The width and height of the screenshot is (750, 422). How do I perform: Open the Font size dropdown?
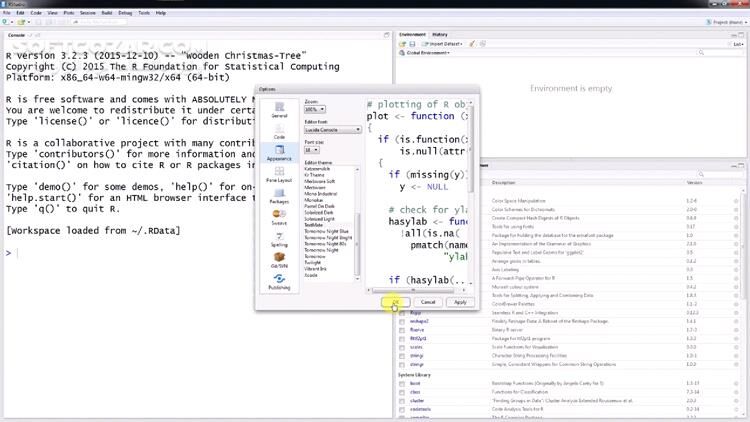click(x=312, y=150)
